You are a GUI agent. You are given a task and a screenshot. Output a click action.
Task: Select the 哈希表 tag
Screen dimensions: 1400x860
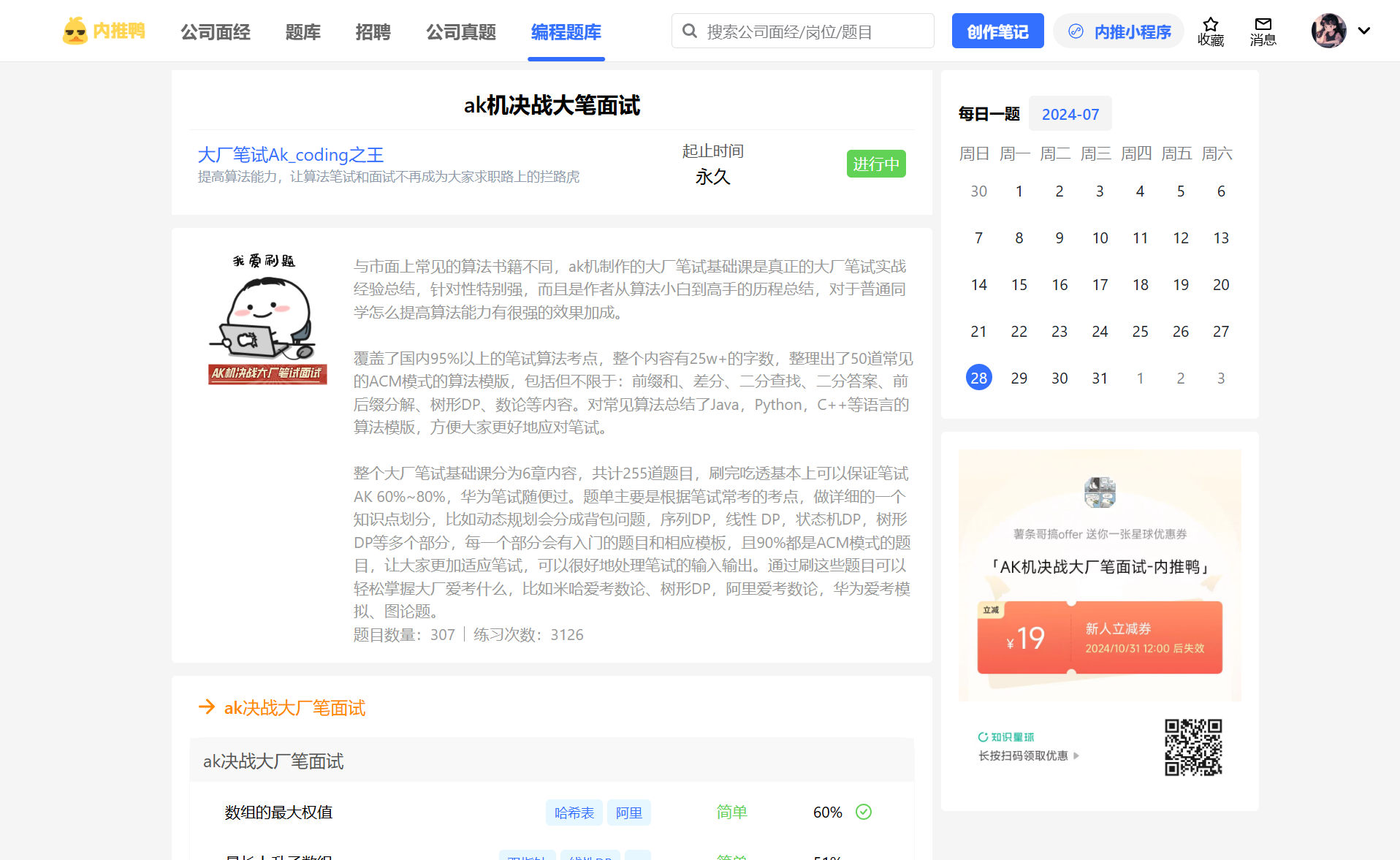[574, 813]
